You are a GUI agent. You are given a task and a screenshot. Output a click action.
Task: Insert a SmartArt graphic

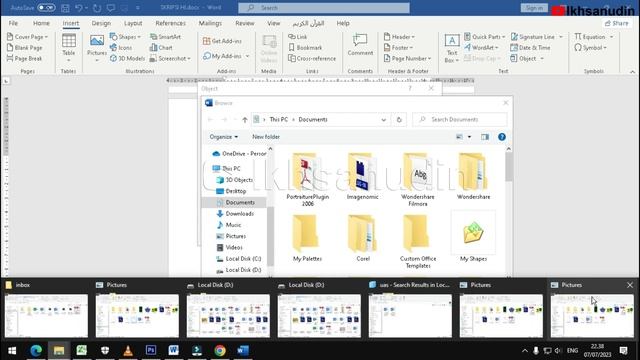click(x=165, y=37)
